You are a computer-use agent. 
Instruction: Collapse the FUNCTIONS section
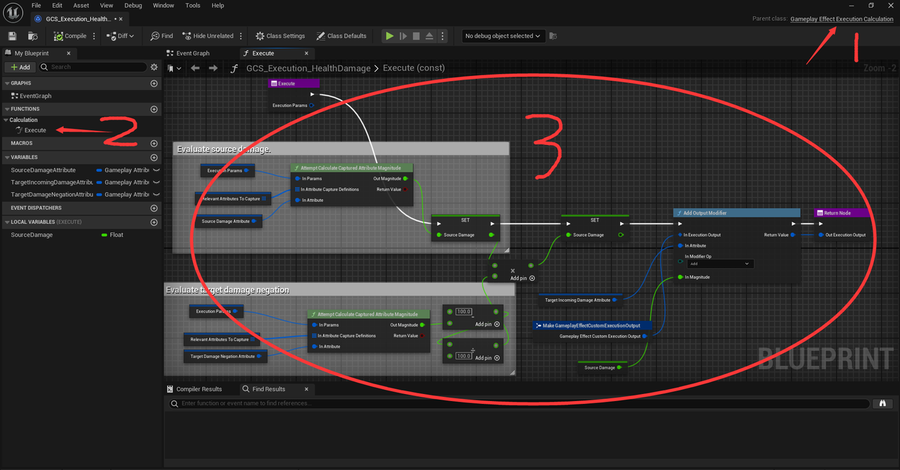click(7, 109)
